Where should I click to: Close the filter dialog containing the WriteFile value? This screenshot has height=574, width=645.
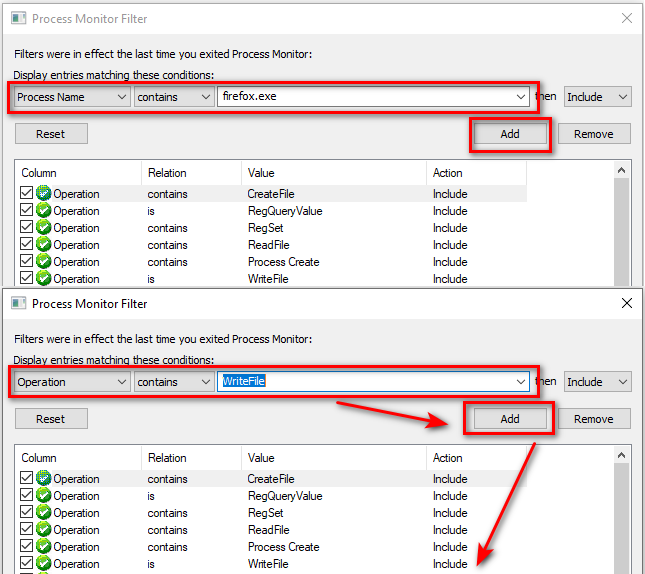pyautogui.click(x=626, y=303)
